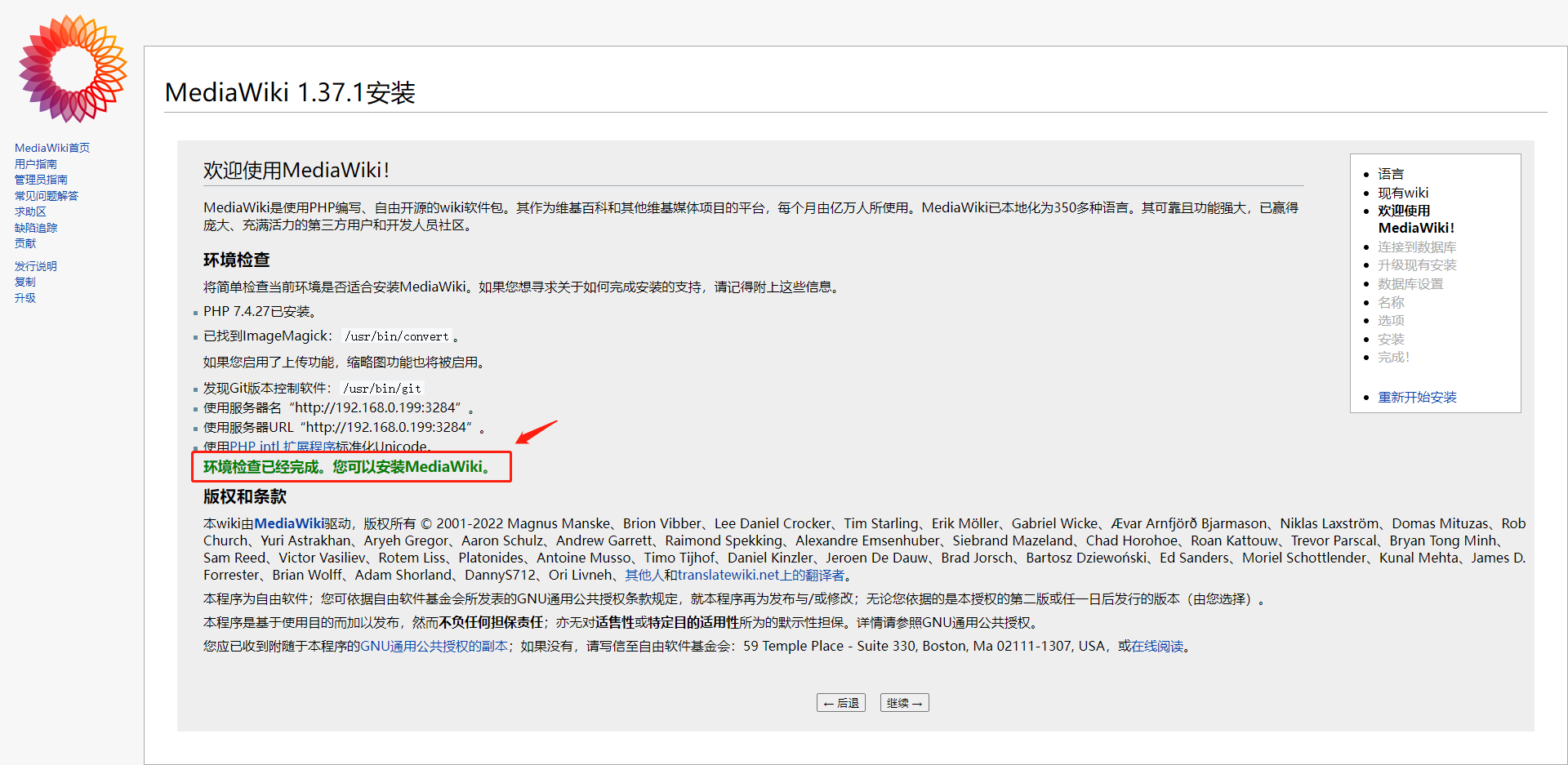
Task: Open the 在线阅读 license link
Action: (x=1158, y=646)
